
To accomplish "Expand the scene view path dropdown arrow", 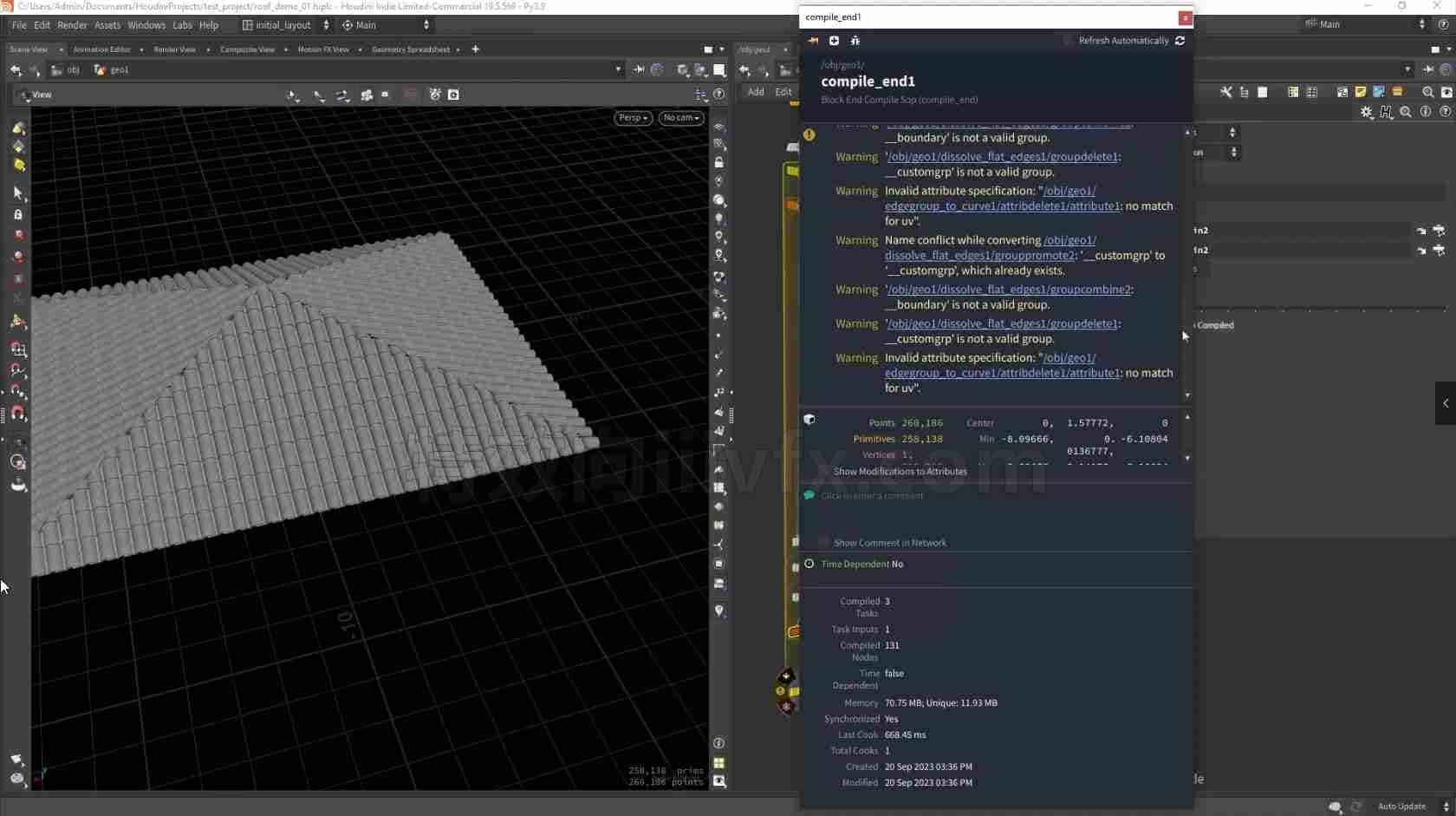I will coord(618,70).
